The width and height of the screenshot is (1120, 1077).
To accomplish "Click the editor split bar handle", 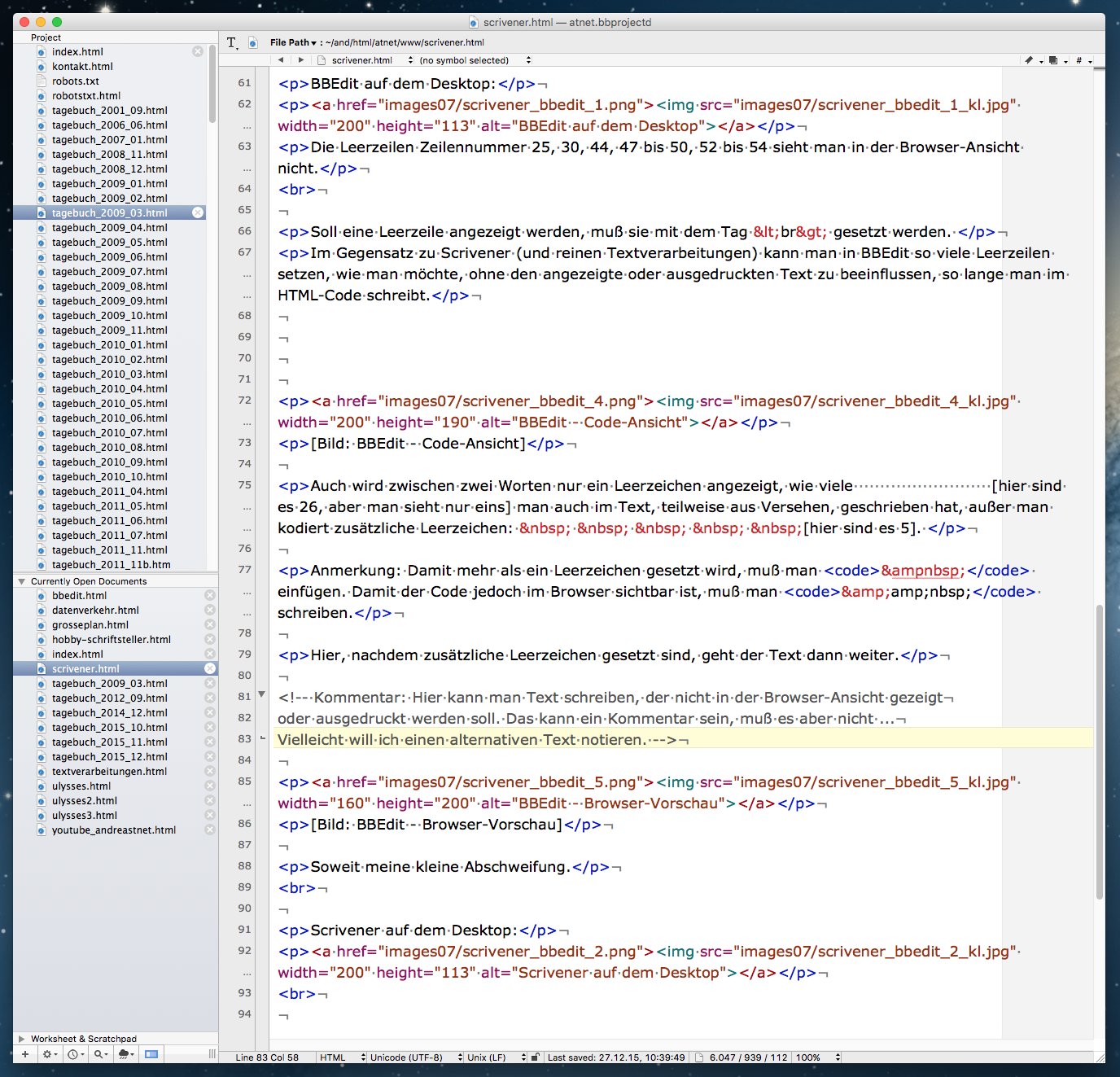I will click(1099, 68).
